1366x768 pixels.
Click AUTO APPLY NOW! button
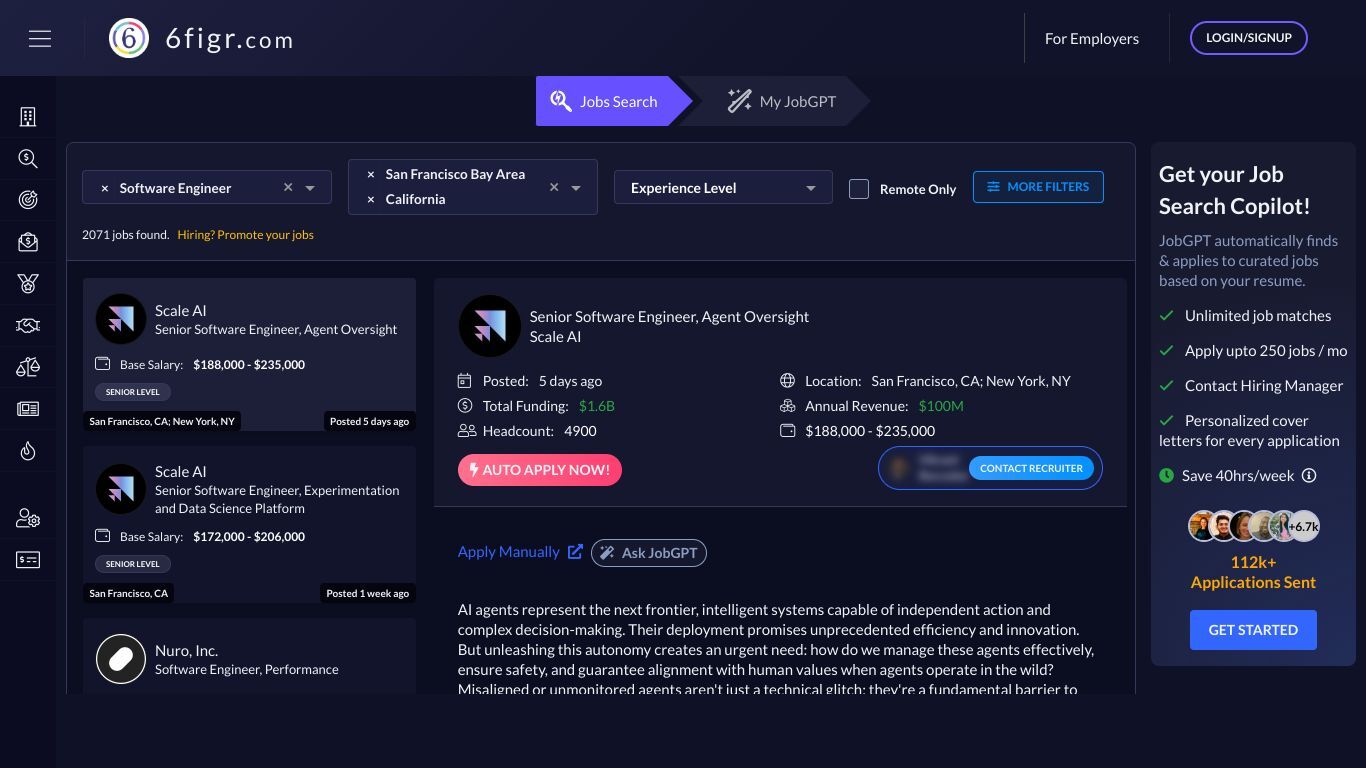click(x=540, y=470)
